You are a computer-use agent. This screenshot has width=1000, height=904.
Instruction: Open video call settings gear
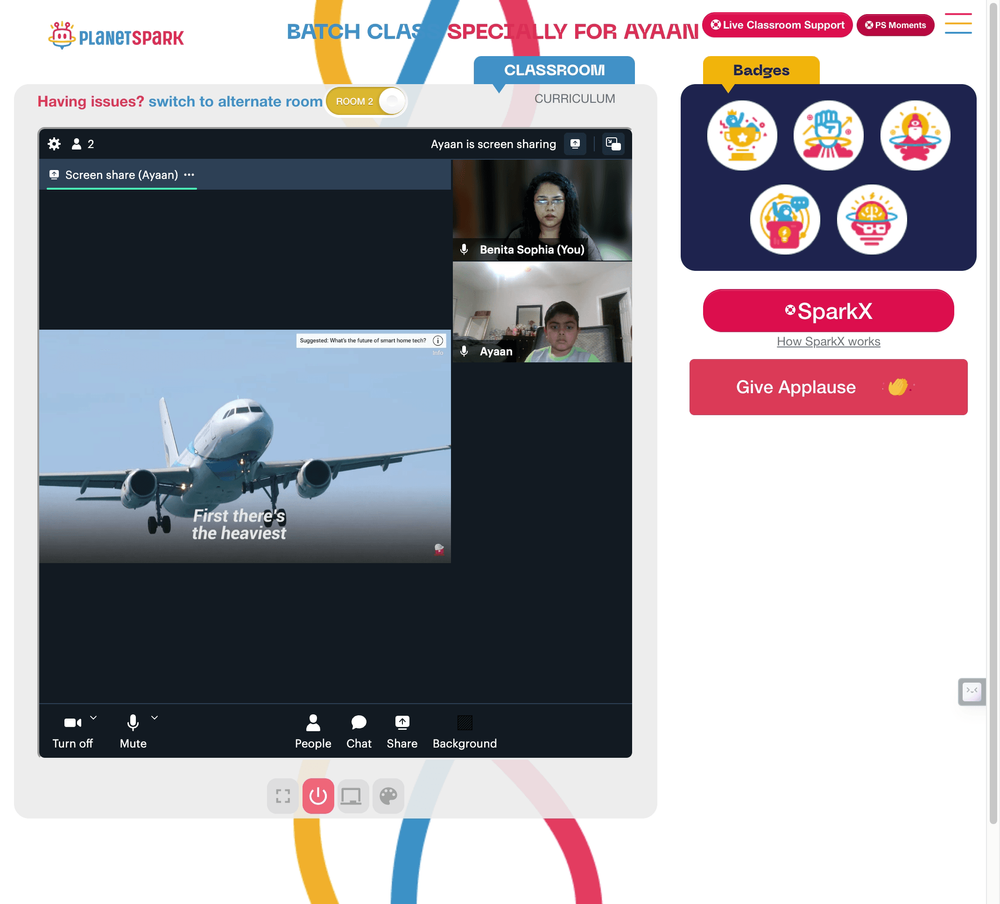[x=54, y=144]
